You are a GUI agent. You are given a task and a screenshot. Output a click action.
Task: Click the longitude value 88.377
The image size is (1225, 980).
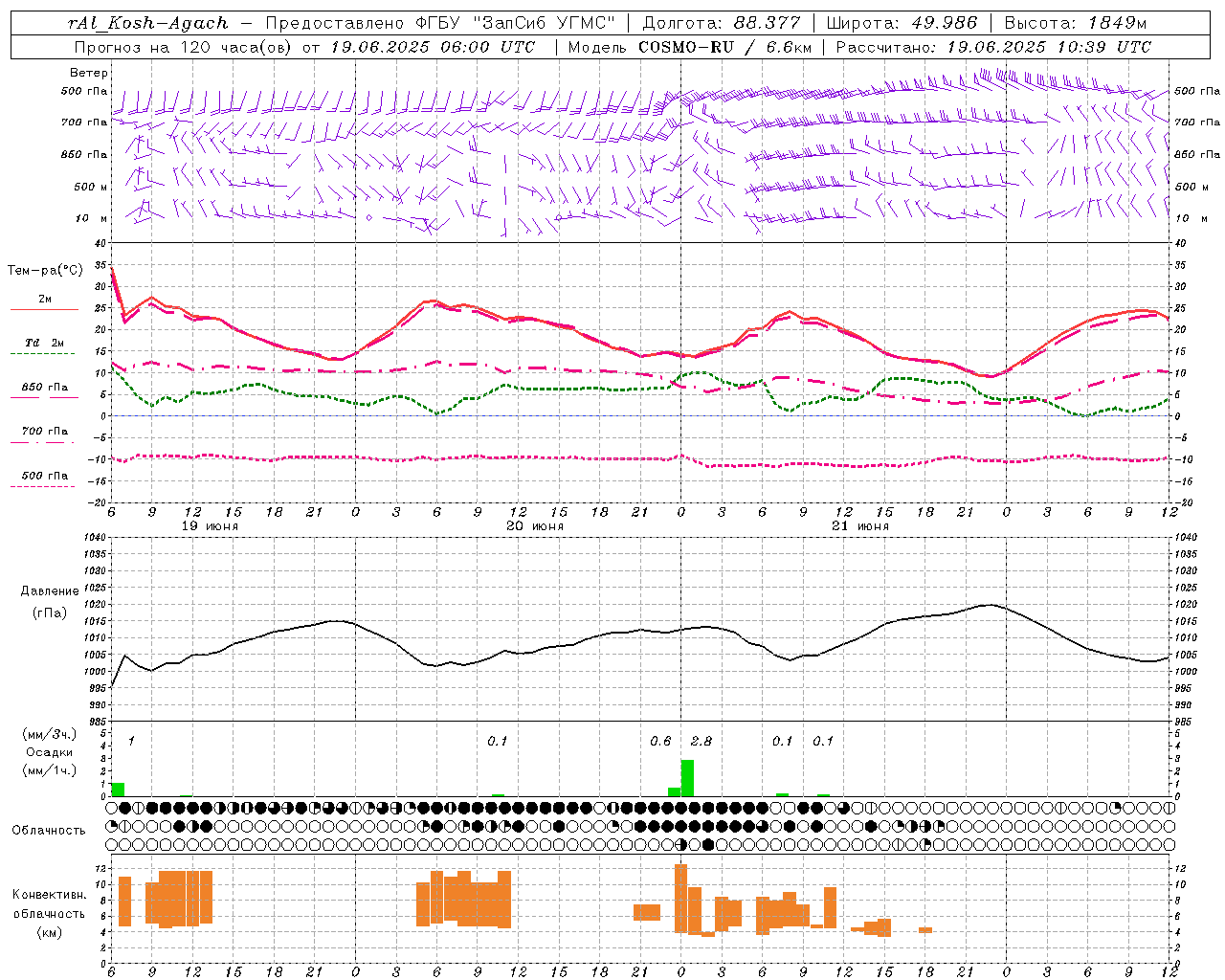pos(768,23)
